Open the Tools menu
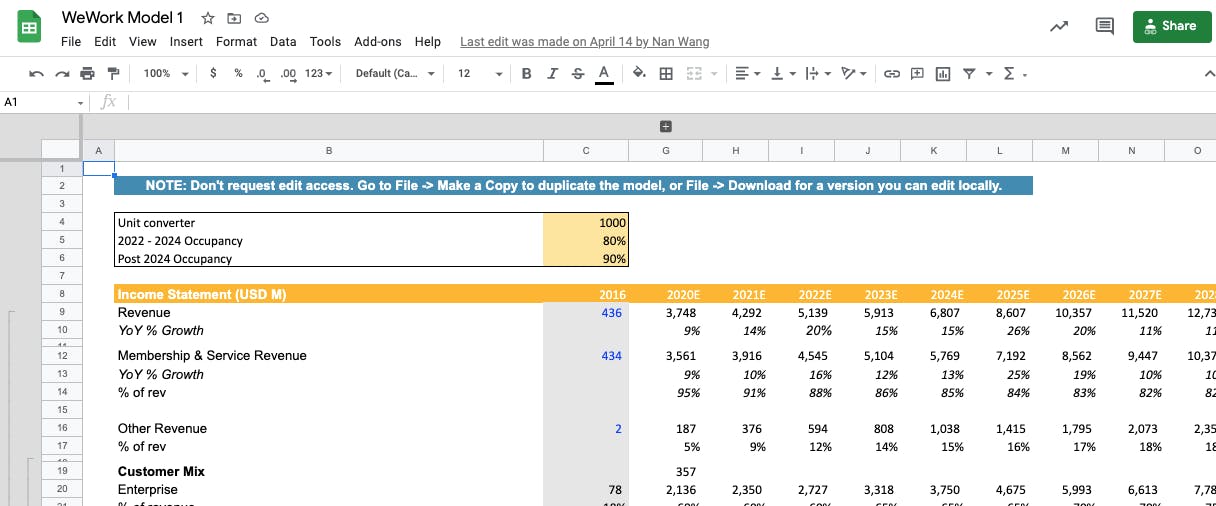The height and width of the screenshot is (506, 1216). [x=325, y=42]
